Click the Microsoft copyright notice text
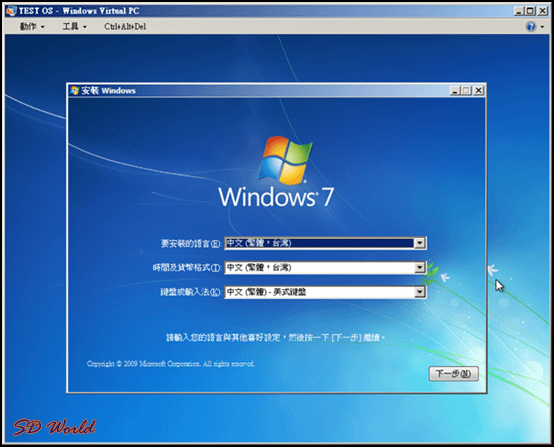Image resolution: width=554 pixels, height=447 pixels. pos(171,364)
